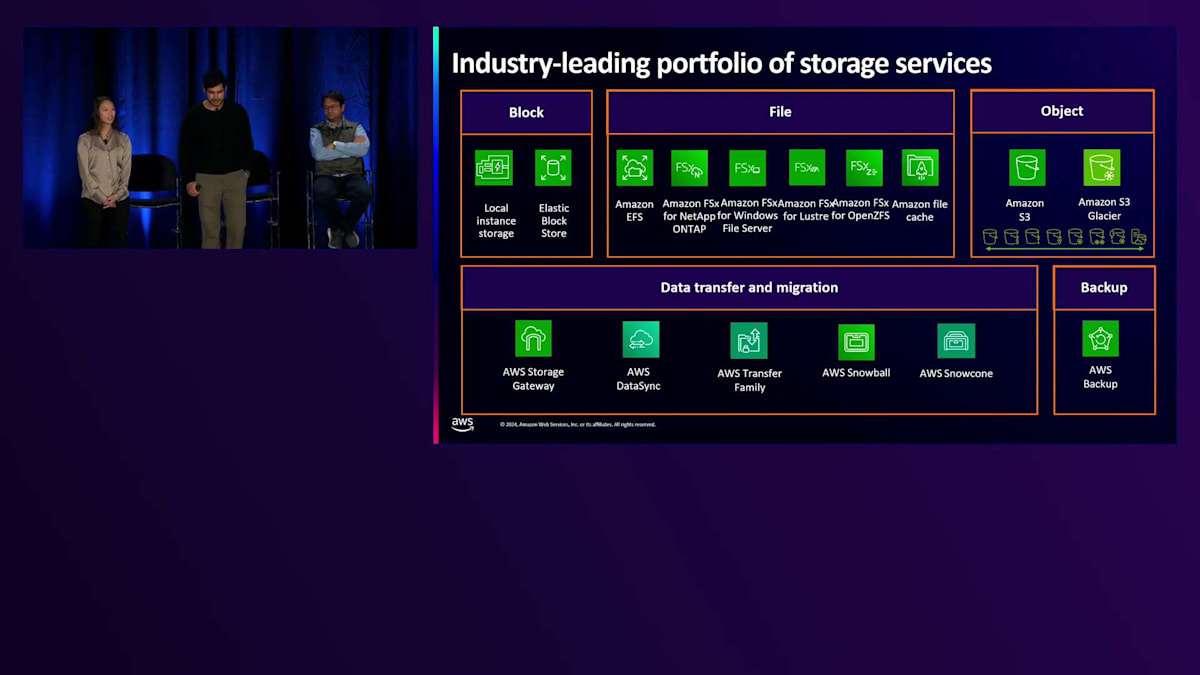1200x675 pixels.
Task: Open the AWS Backup icon
Action: point(1100,338)
